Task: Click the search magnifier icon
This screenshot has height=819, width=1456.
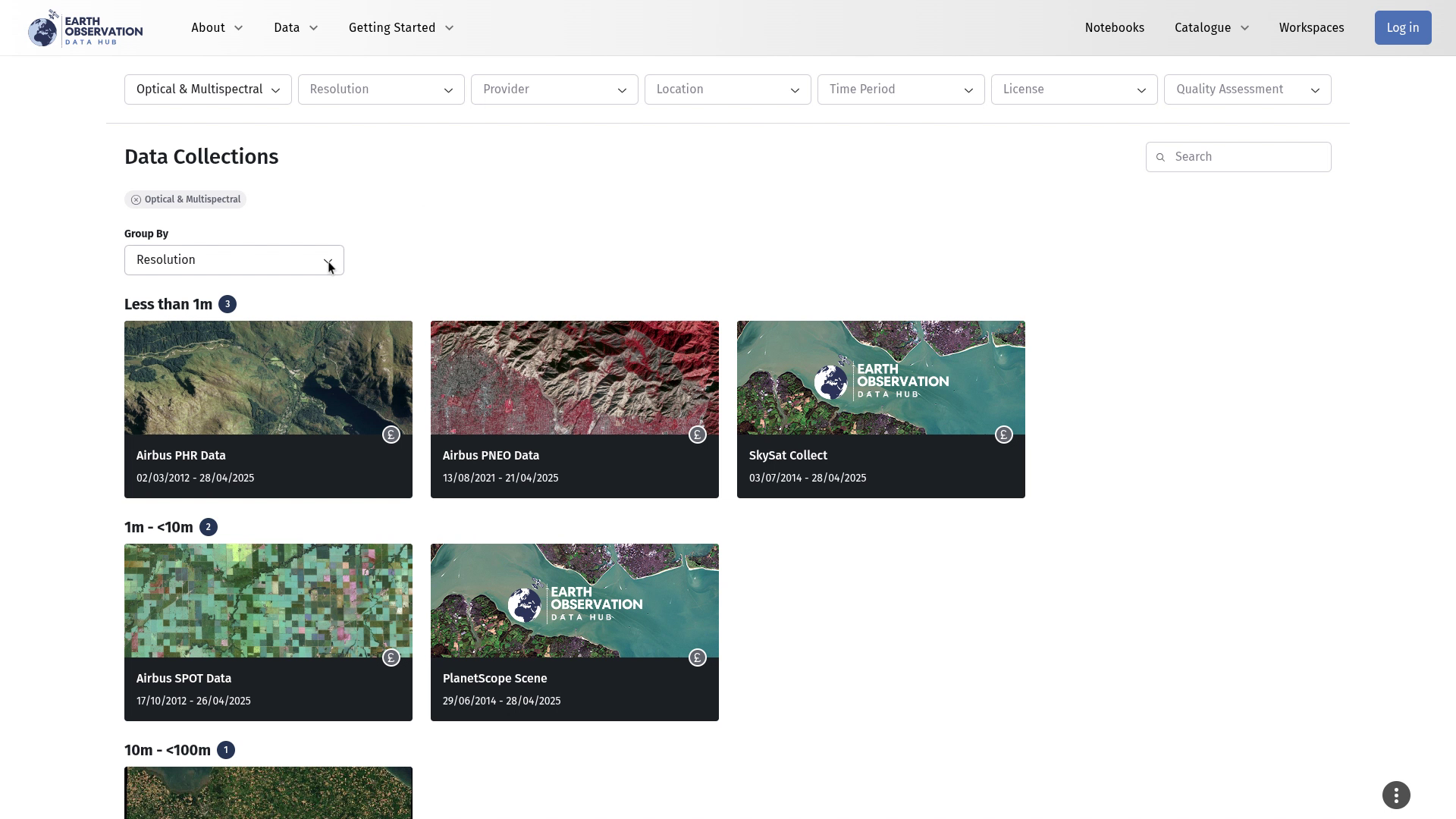Action: click(x=1160, y=157)
